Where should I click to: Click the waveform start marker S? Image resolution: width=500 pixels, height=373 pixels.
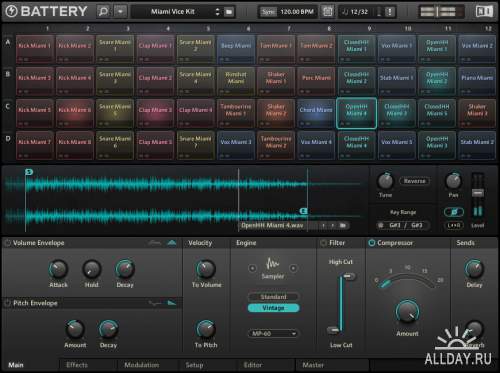(x=29, y=172)
